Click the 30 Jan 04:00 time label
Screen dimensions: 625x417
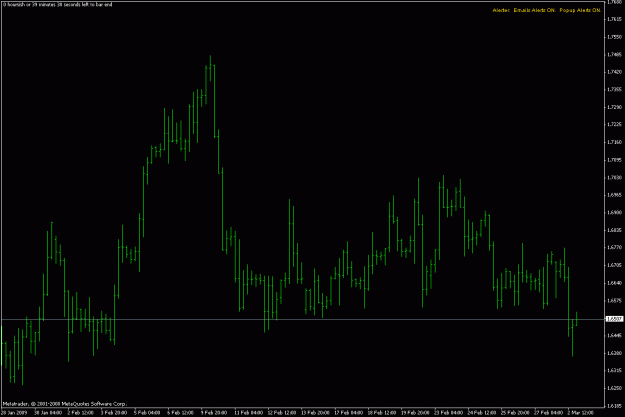click(48, 413)
